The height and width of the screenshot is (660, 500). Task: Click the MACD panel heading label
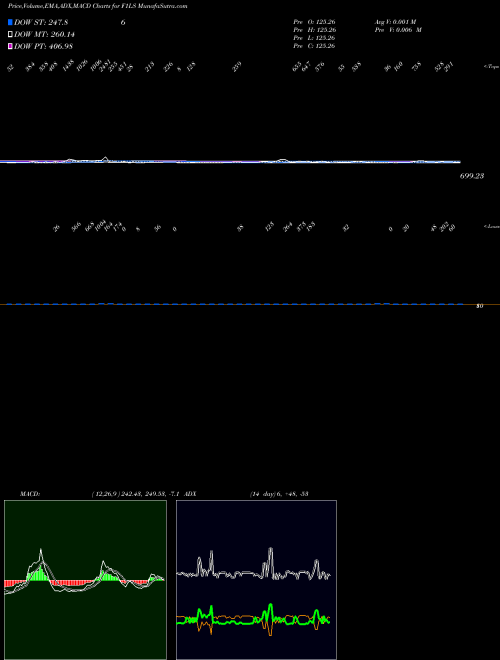[x=30, y=494]
